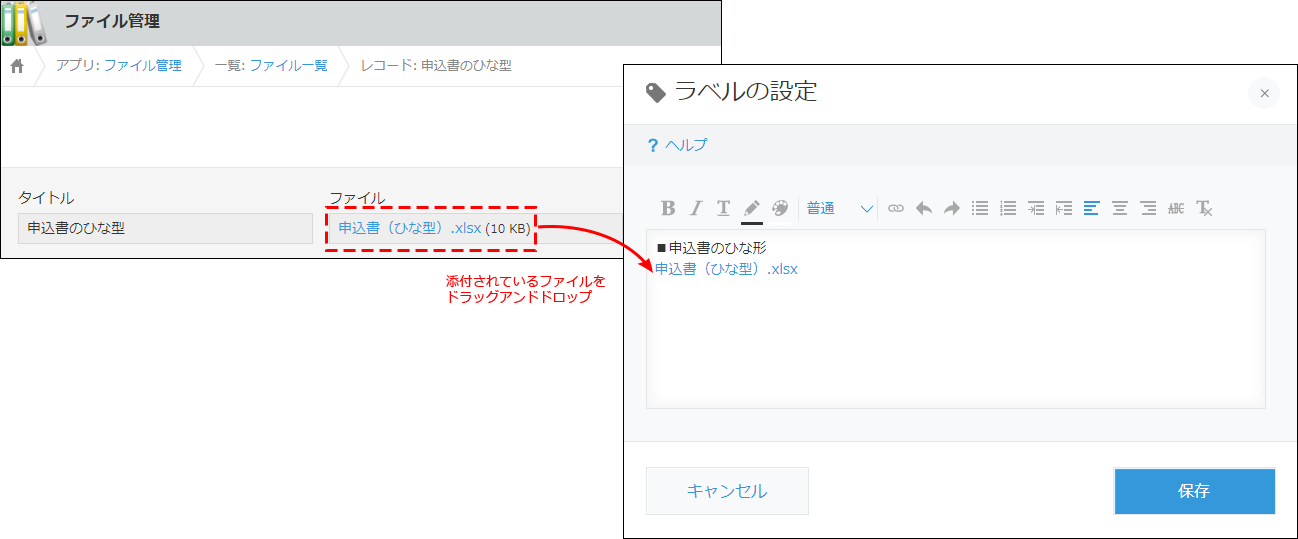
Task: Click the キャンセル button
Action: [727, 491]
